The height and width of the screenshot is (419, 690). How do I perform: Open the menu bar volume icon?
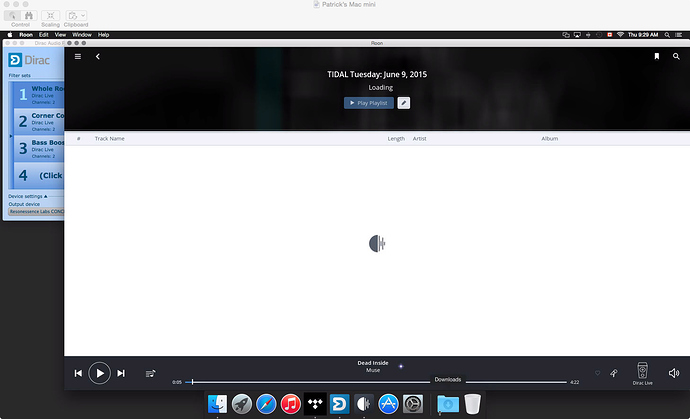588,35
